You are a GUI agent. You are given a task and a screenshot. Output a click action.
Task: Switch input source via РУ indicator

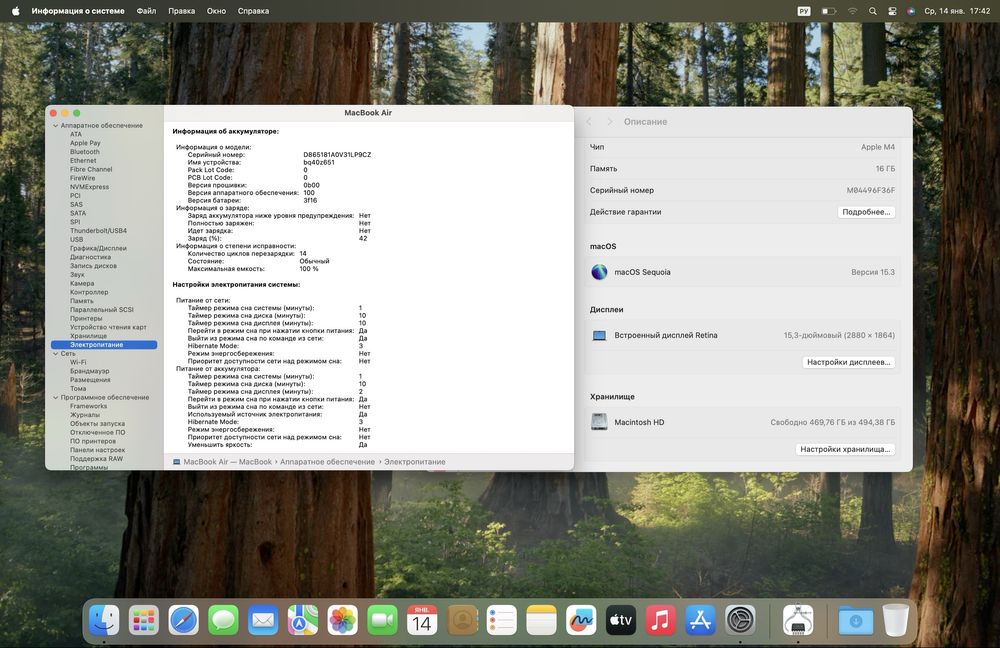pyautogui.click(x=804, y=11)
